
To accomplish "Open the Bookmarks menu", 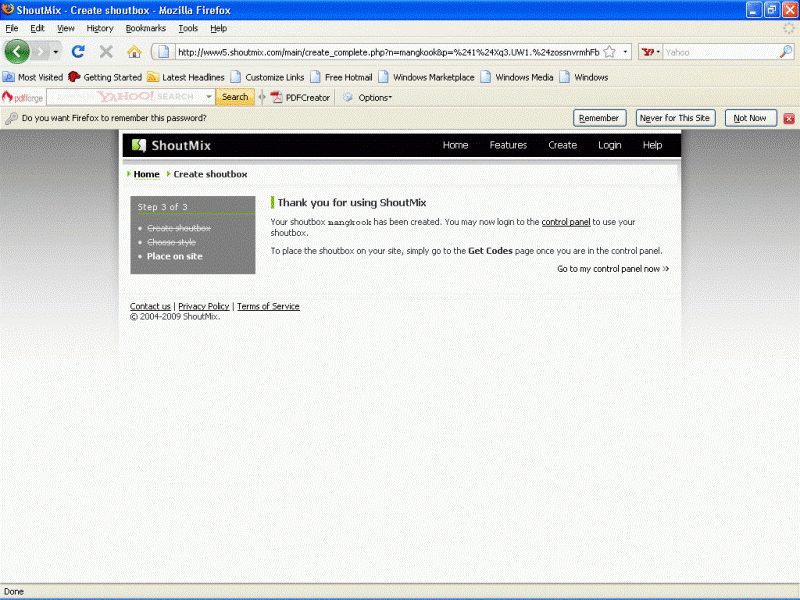I will (145, 28).
